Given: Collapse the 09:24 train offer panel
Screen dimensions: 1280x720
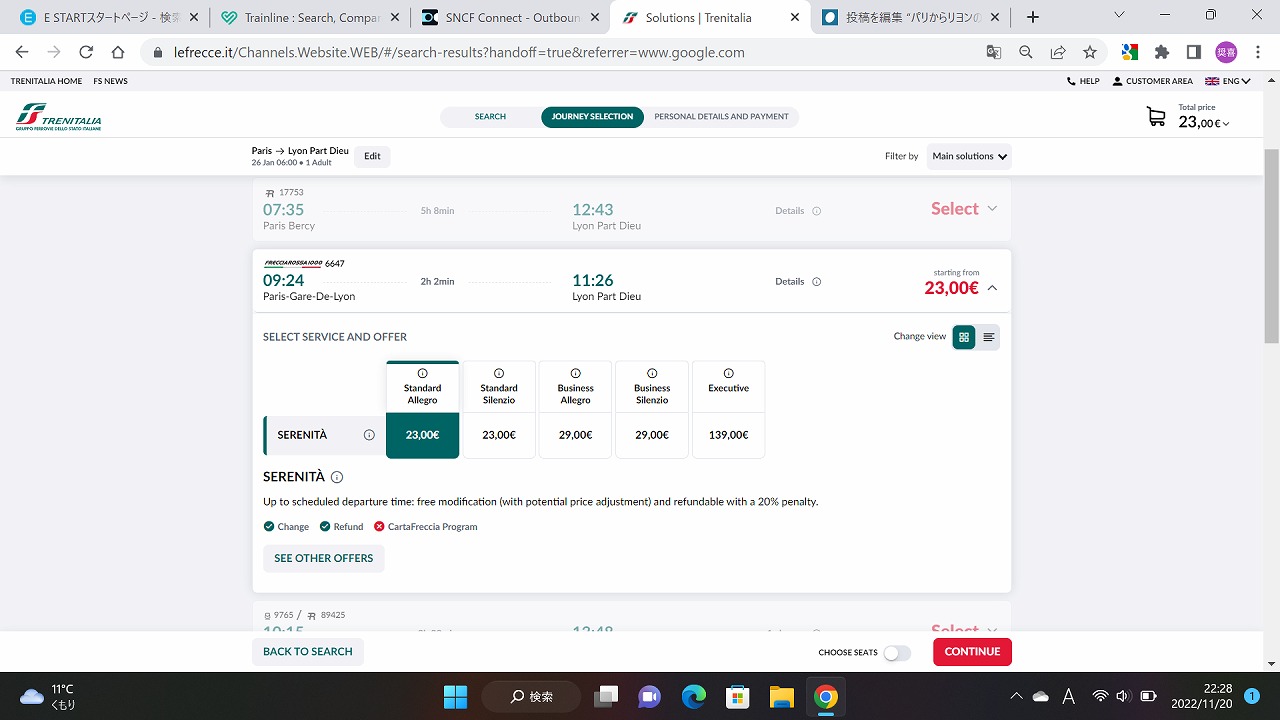Looking at the screenshot, I should pyautogui.click(x=992, y=288).
